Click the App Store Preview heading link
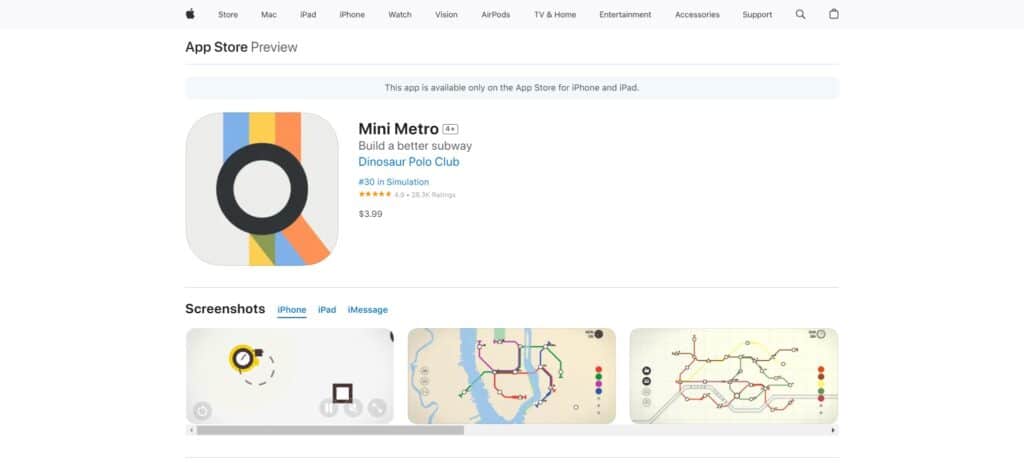 (x=241, y=47)
